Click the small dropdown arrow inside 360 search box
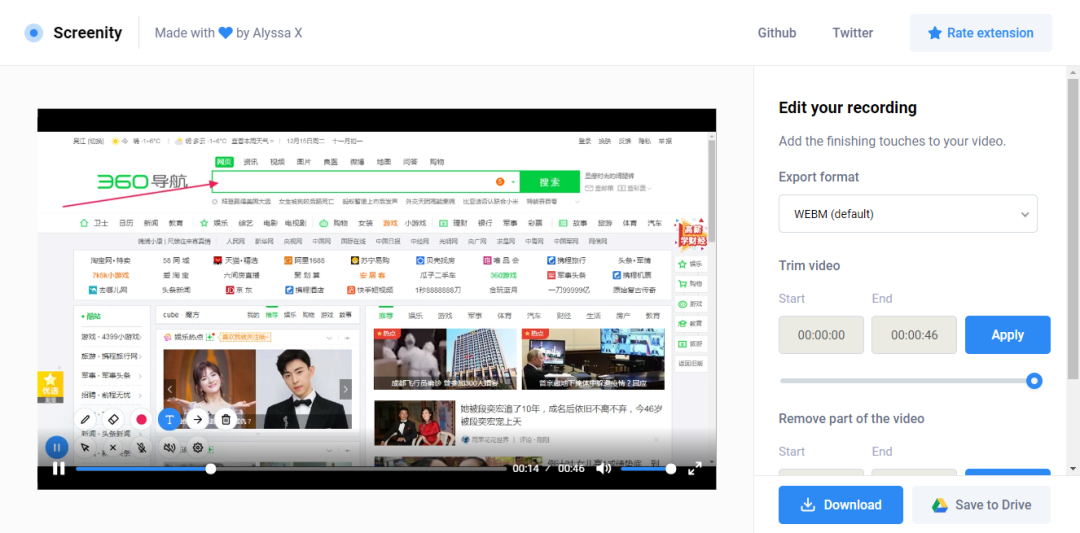The width and height of the screenshot is (1080, 533). (x=513, y=182)
